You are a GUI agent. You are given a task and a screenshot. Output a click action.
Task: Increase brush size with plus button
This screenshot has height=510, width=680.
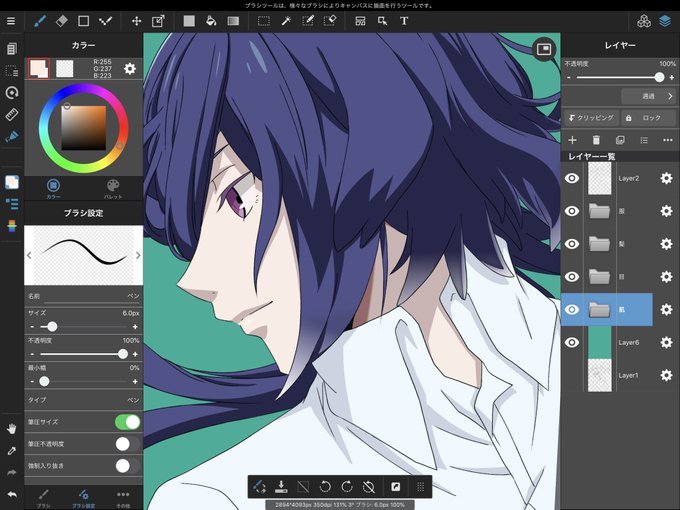(x=135, y=327)
